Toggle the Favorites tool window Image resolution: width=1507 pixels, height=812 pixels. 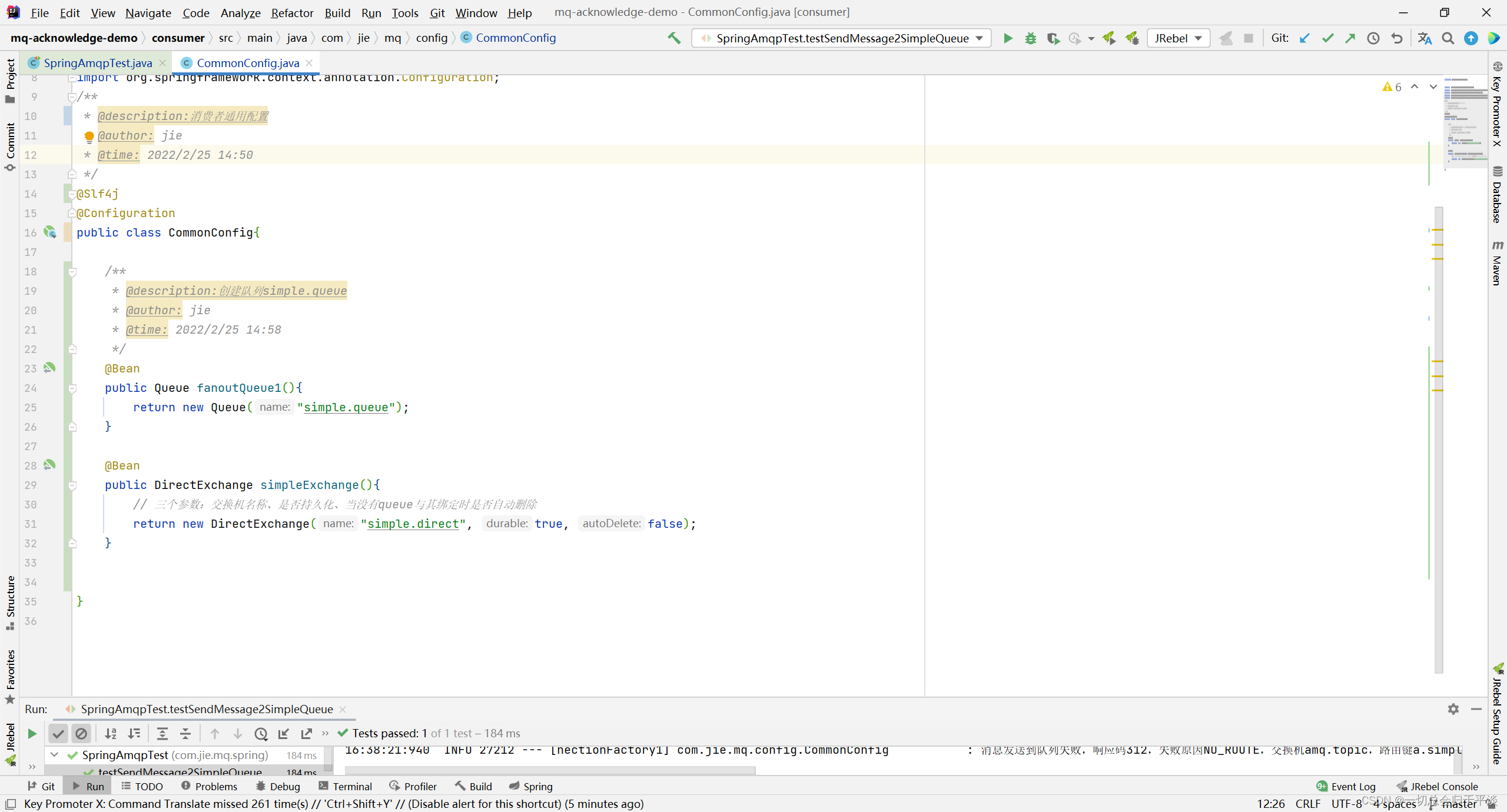click(10, 677)
